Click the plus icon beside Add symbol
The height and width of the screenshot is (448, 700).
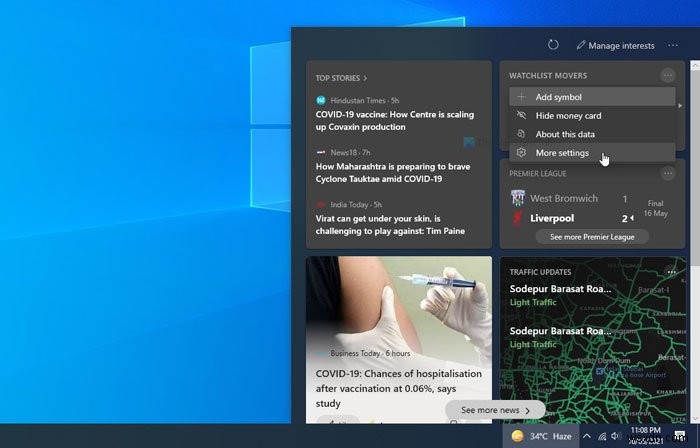coord(521,97)
